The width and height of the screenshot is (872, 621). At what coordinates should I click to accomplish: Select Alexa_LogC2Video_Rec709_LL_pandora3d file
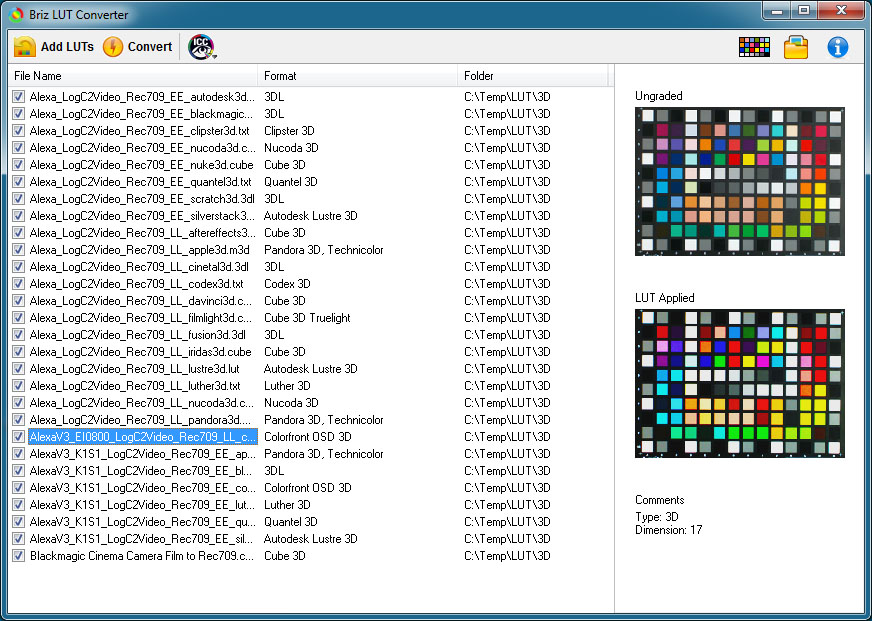[141, 420]
